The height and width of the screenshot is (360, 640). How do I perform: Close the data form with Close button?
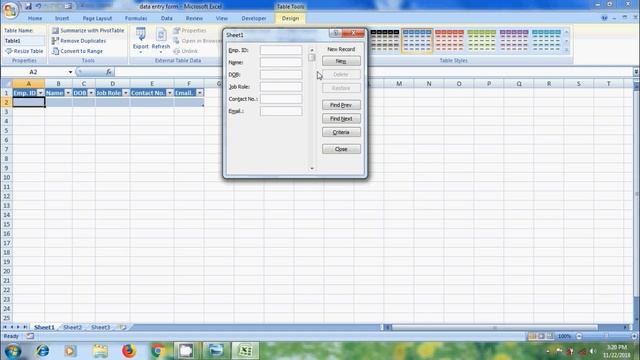coord(341,149)
